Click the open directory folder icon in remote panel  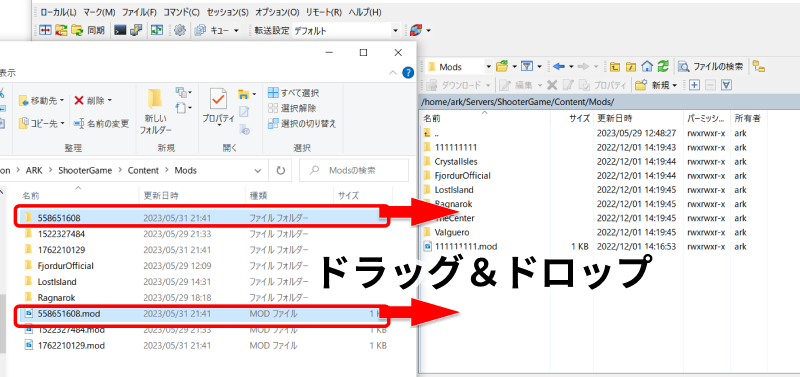click(x=503, y=66)
